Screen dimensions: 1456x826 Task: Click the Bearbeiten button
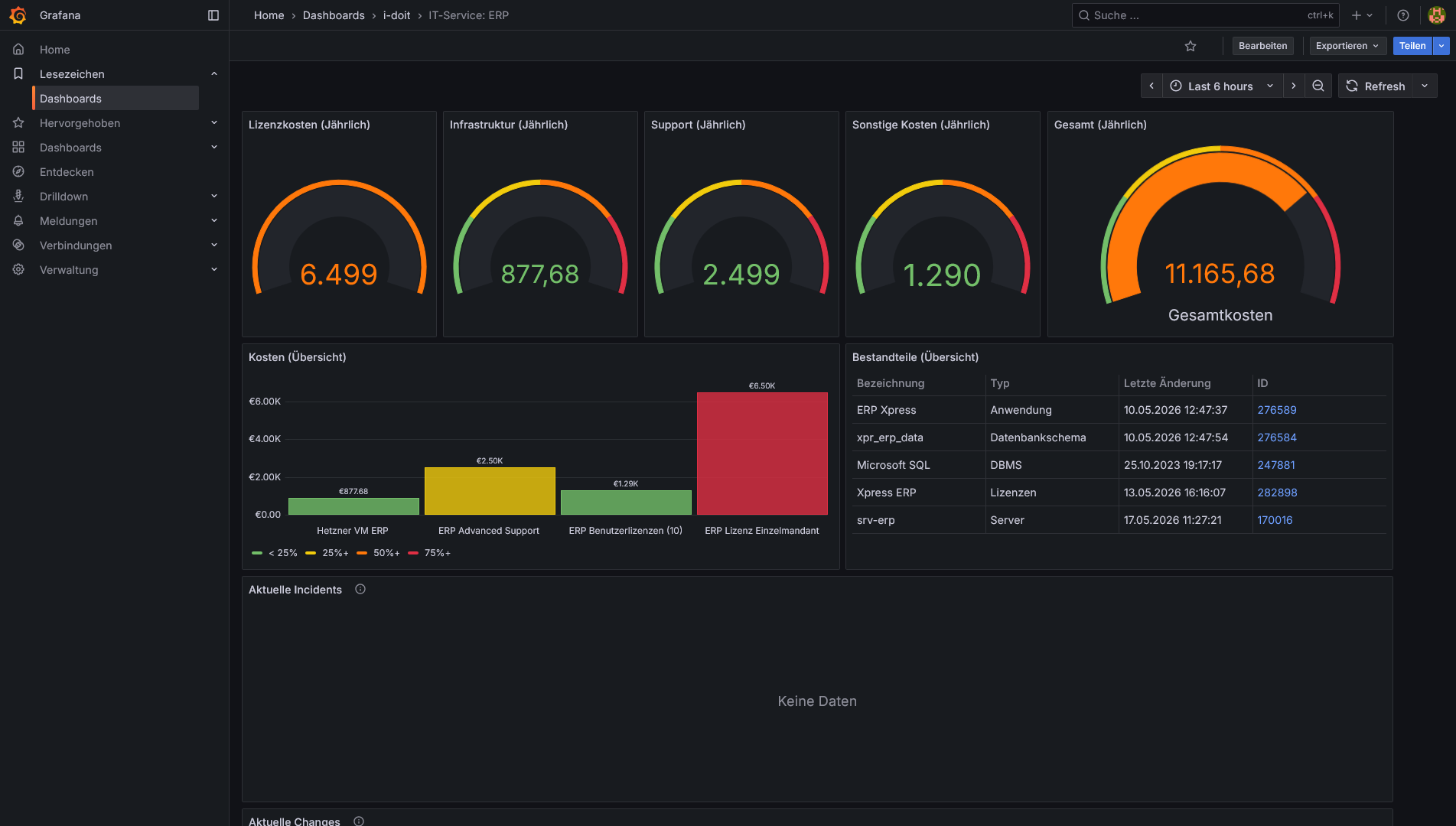tap(1262, 46)
